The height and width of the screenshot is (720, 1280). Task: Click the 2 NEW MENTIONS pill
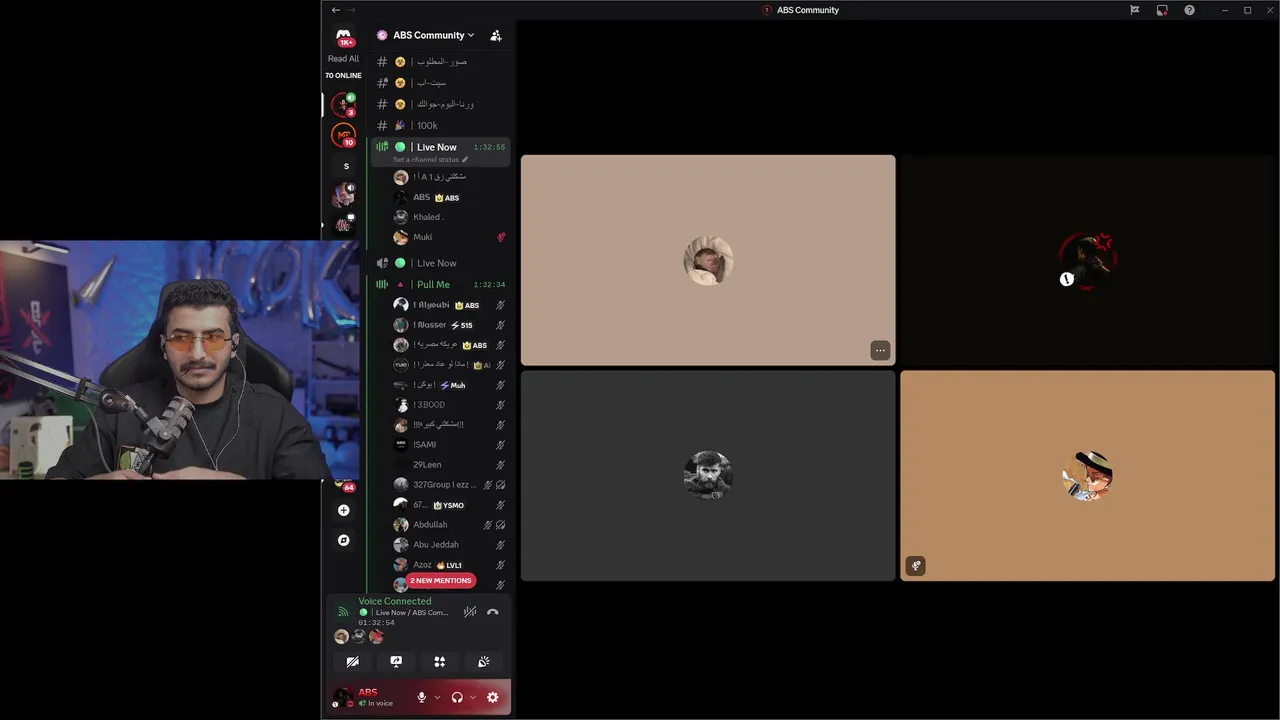441,580
